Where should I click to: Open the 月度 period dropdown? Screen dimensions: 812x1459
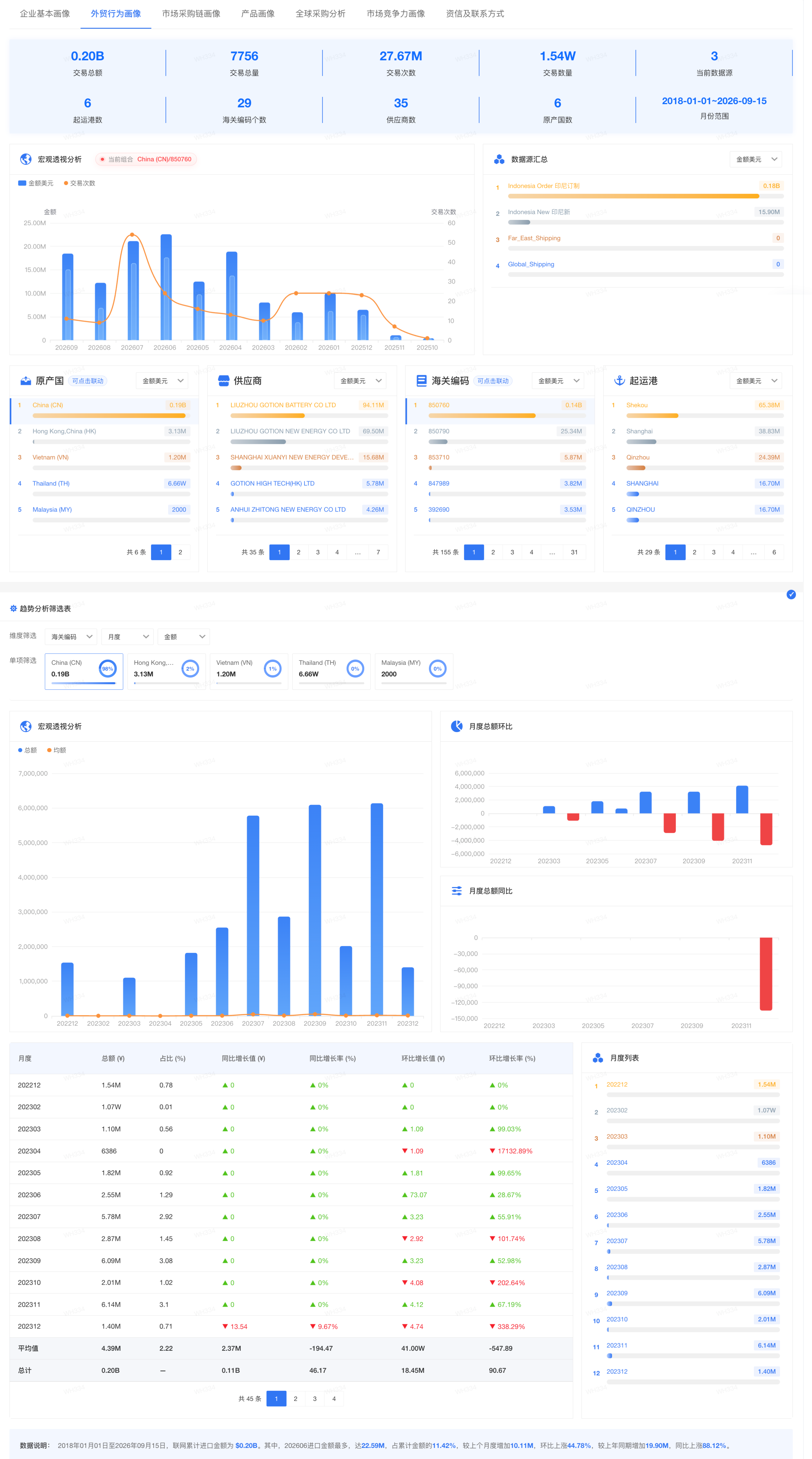127,637
